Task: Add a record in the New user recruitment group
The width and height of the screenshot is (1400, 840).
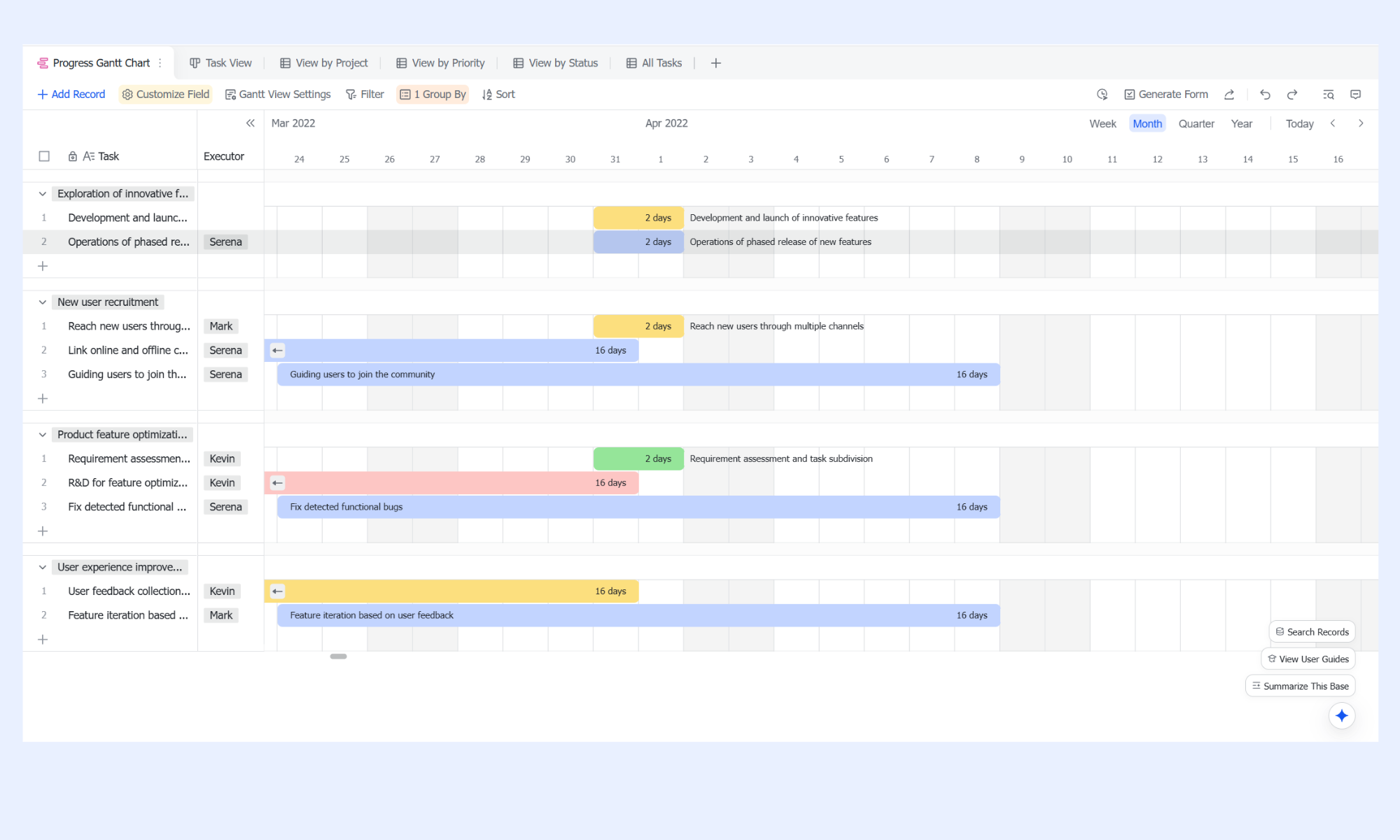Action: tap(43, 398)
